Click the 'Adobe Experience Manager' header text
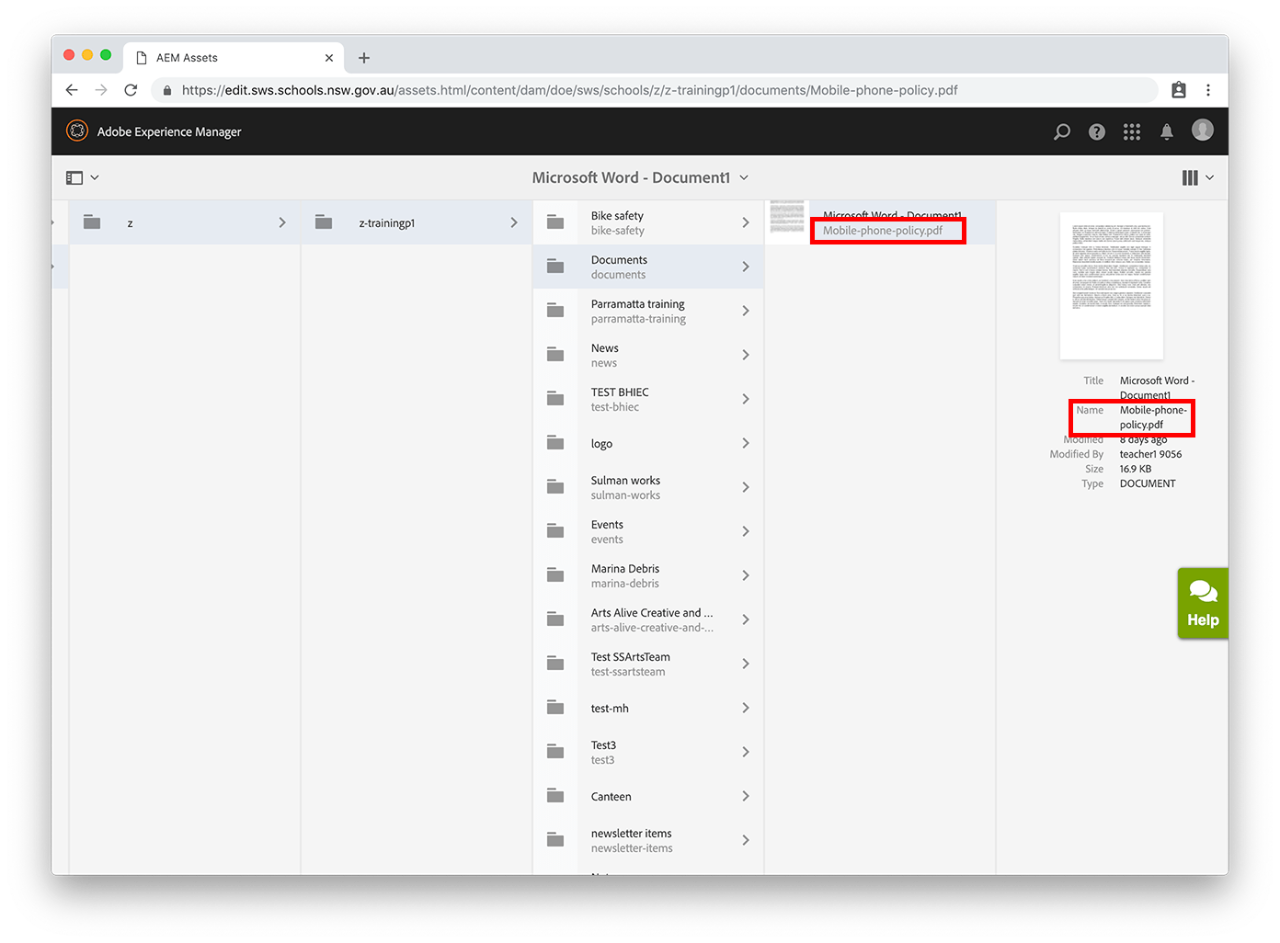Viewport: 1280px width, 943px height. [x=169, y=132]
